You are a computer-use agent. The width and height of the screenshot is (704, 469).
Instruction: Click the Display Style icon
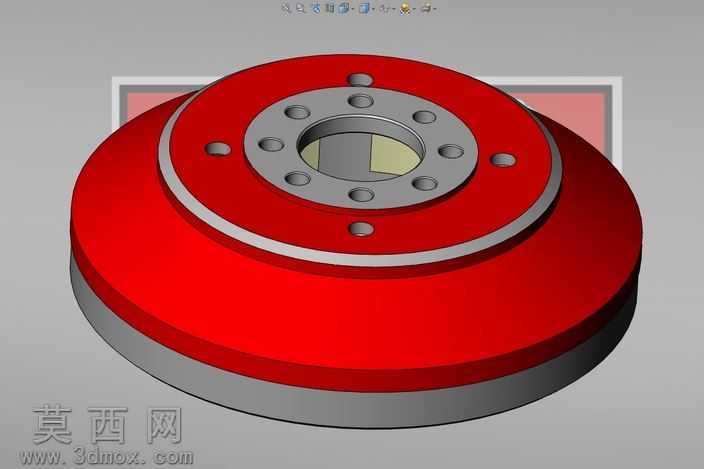[364, 8]
